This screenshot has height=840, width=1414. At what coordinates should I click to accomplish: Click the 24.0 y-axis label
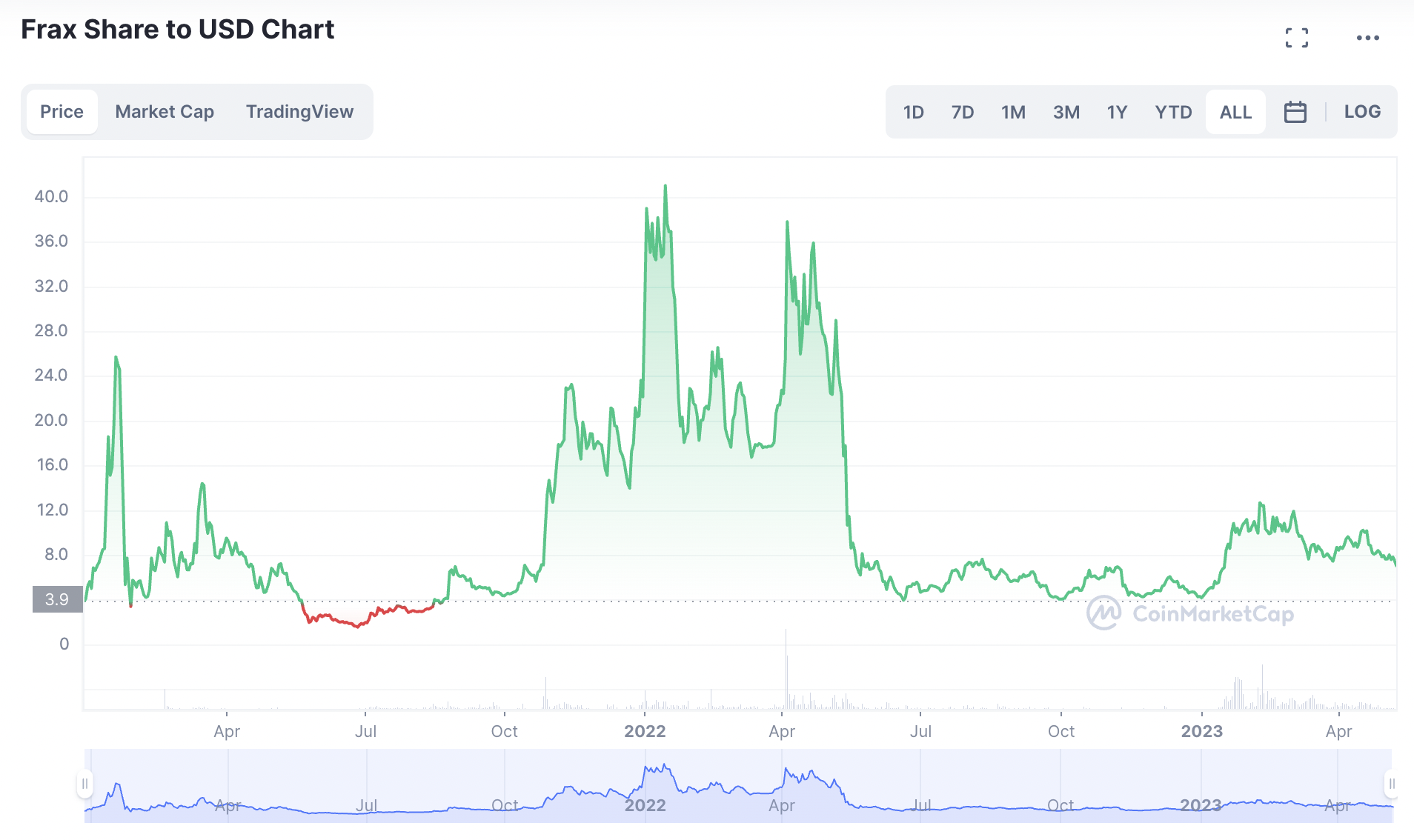click(x=51, y=375)
